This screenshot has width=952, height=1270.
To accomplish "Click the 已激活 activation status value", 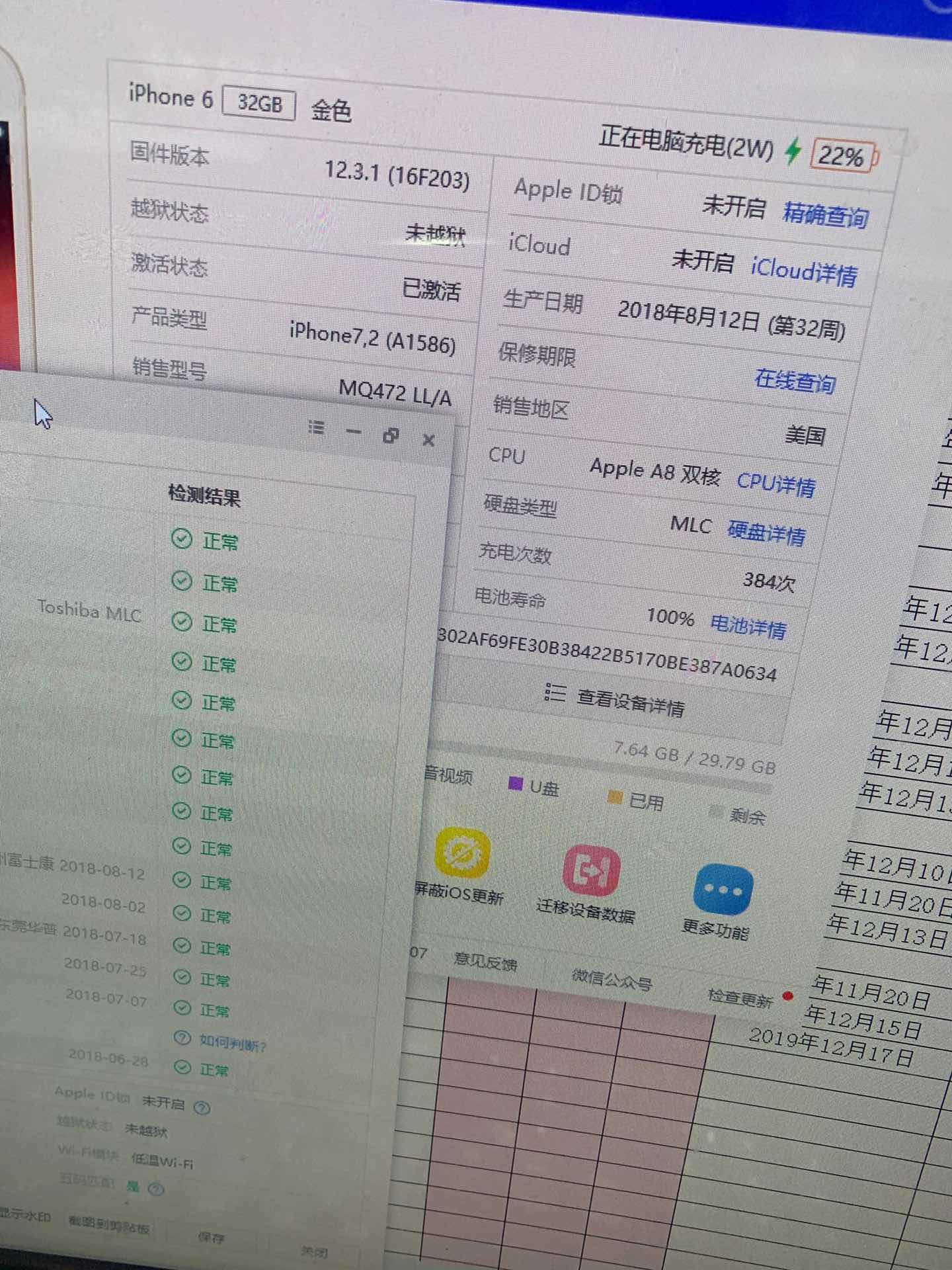I will [431, 289].
